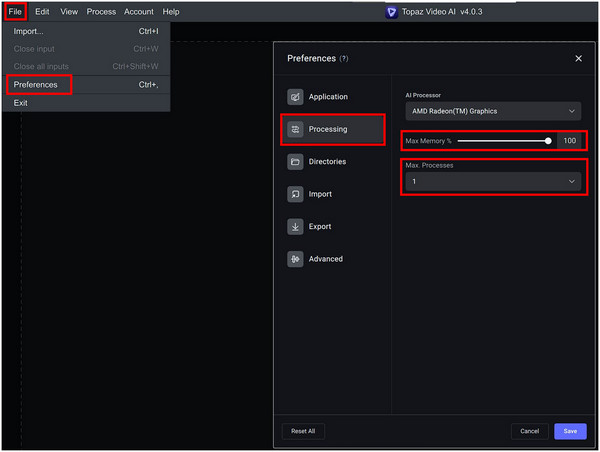The image size is (600, 452).
Task: Click the Cancel button
Action: (x=530, y=431)
